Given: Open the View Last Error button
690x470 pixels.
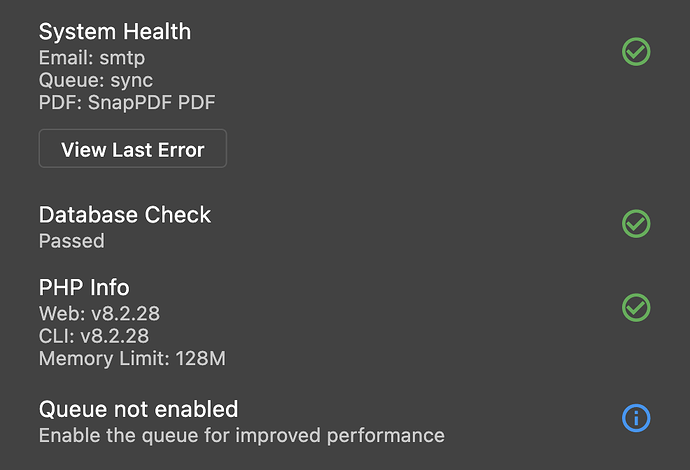Looking at the screenshot, I should click(x=132, y=148).
